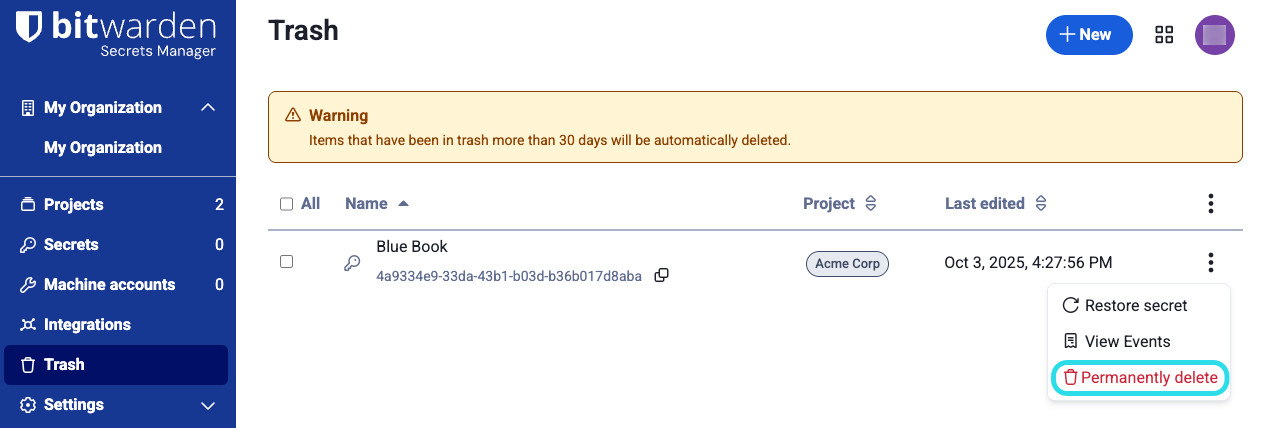The width and height of the screenshot is (1263, 428).
Task: Open the table header options menu icon
Action: point(1210,204)
